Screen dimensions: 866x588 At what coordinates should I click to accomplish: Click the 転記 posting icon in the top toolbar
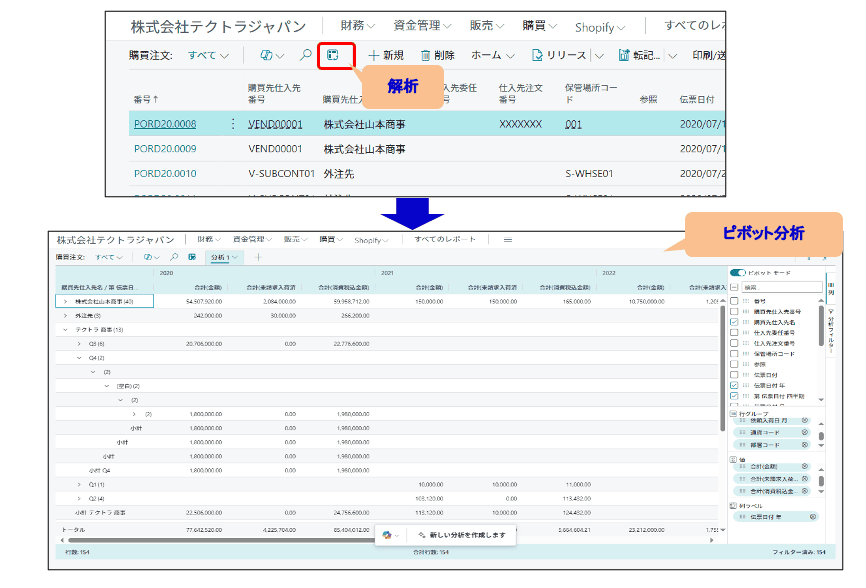click(x=624, y=55)
